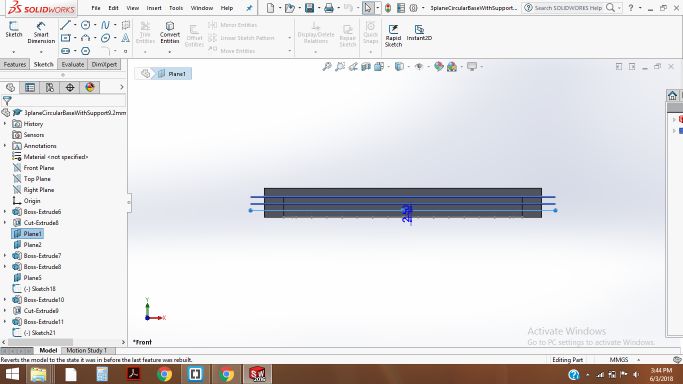Open the Spline tool dropdown arrow

(115, 25)
